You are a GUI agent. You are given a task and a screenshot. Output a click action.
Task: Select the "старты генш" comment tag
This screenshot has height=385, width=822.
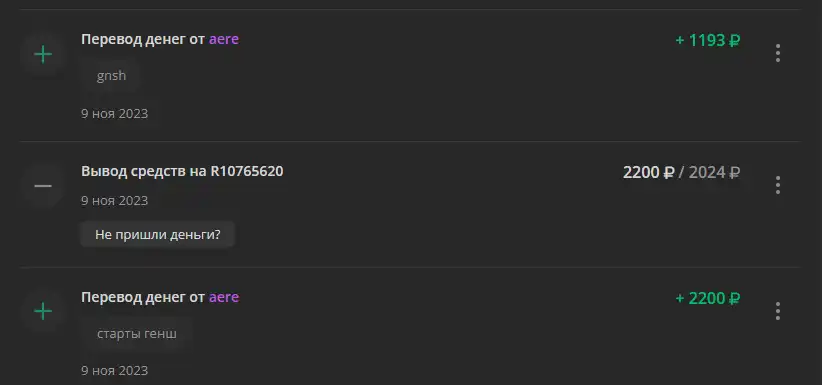tap(137, 334)
